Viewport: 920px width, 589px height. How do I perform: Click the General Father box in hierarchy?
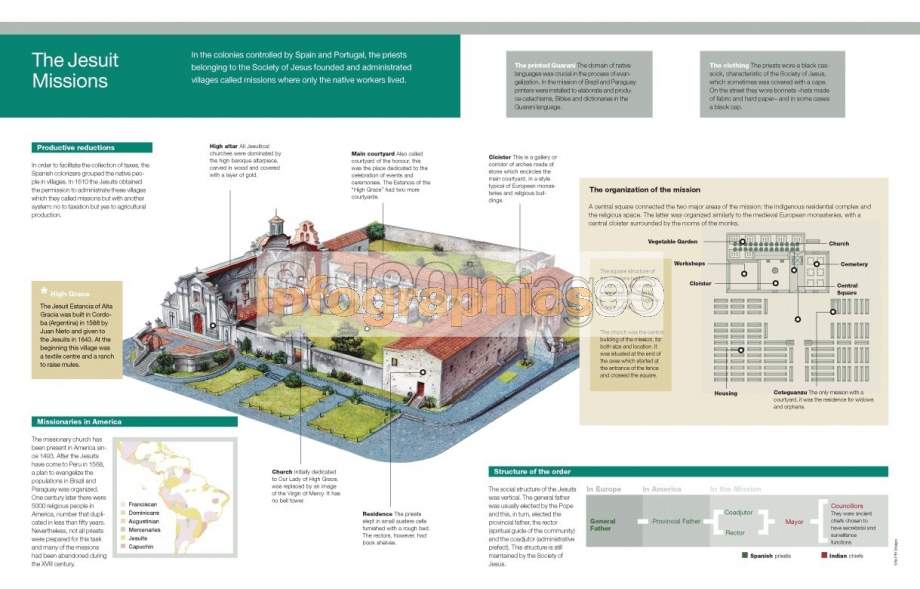614,521
